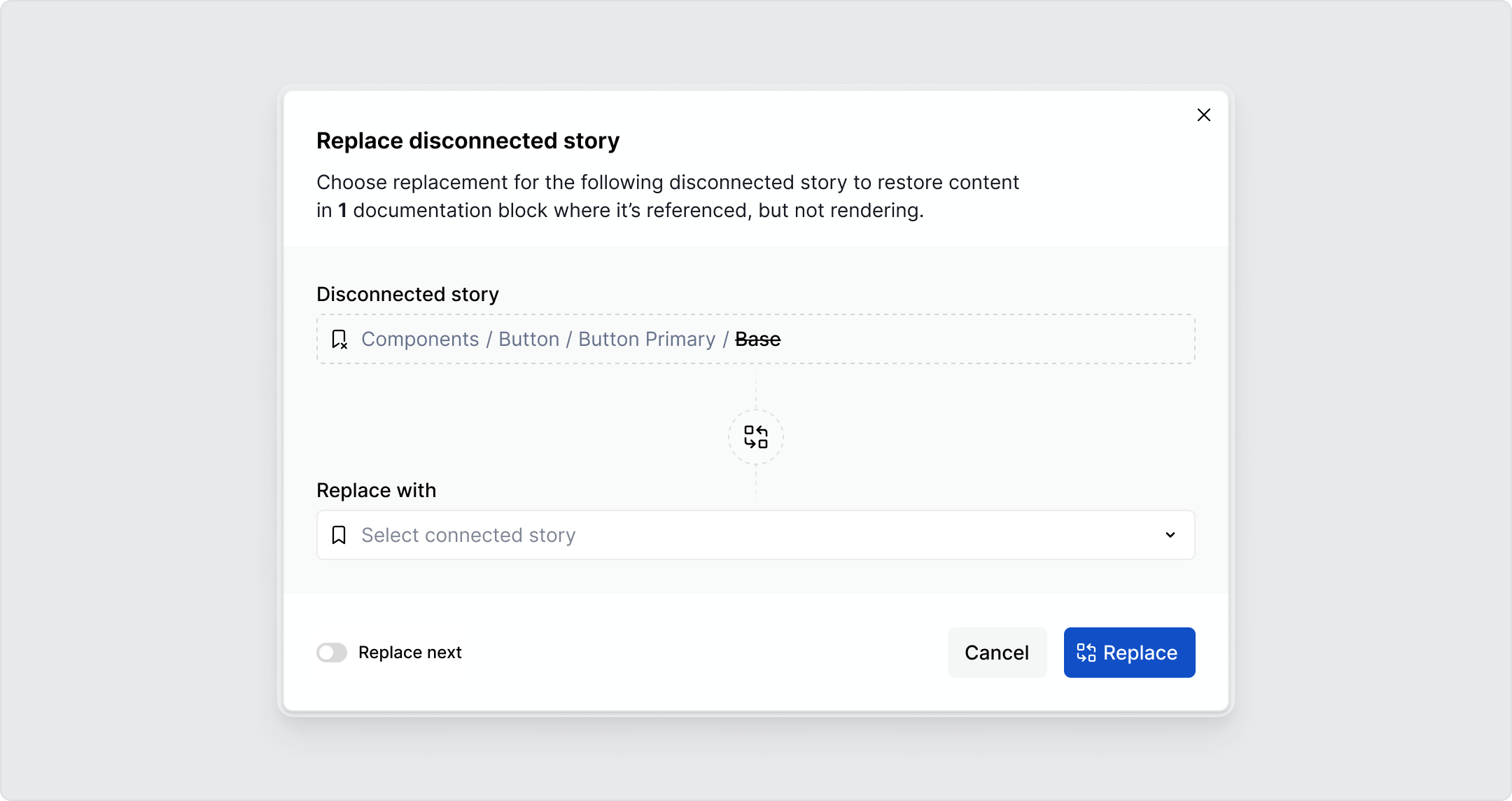Click the chevron on the Select connected story field

(1170, 535)
